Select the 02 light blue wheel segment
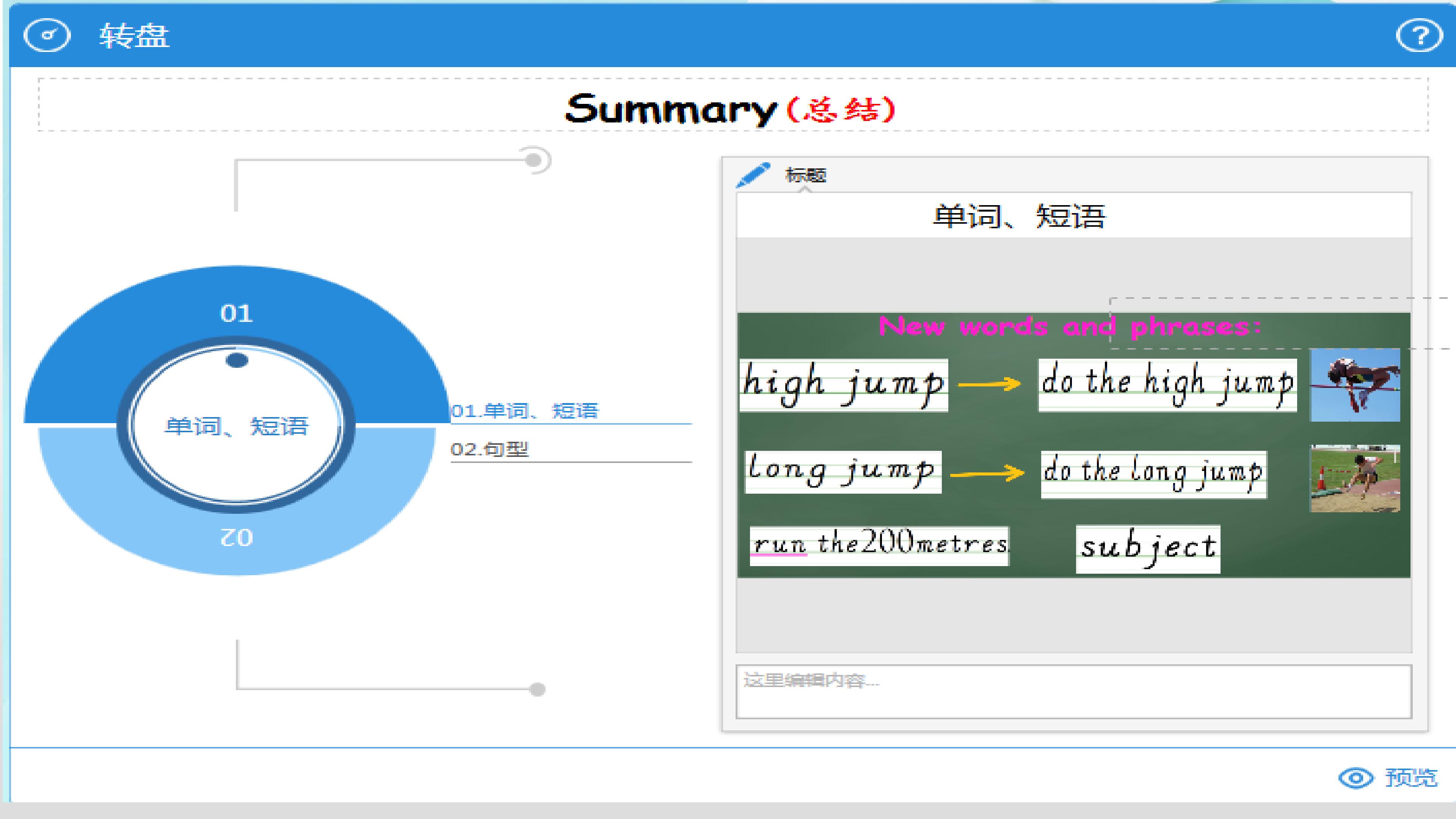This screenshot has height=819, width=1456. pos(236,537)
